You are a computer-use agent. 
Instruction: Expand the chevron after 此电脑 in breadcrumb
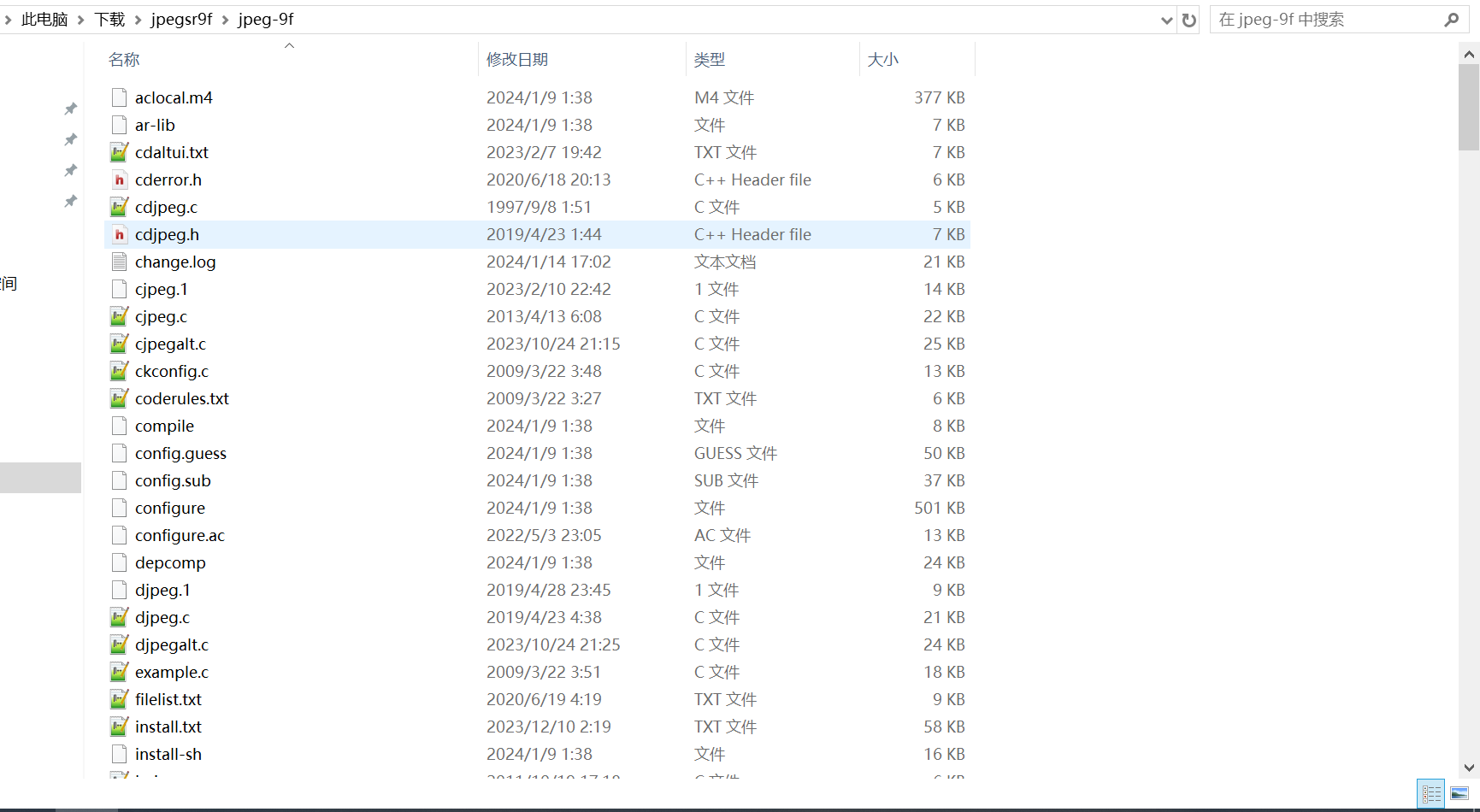point(81,20)
